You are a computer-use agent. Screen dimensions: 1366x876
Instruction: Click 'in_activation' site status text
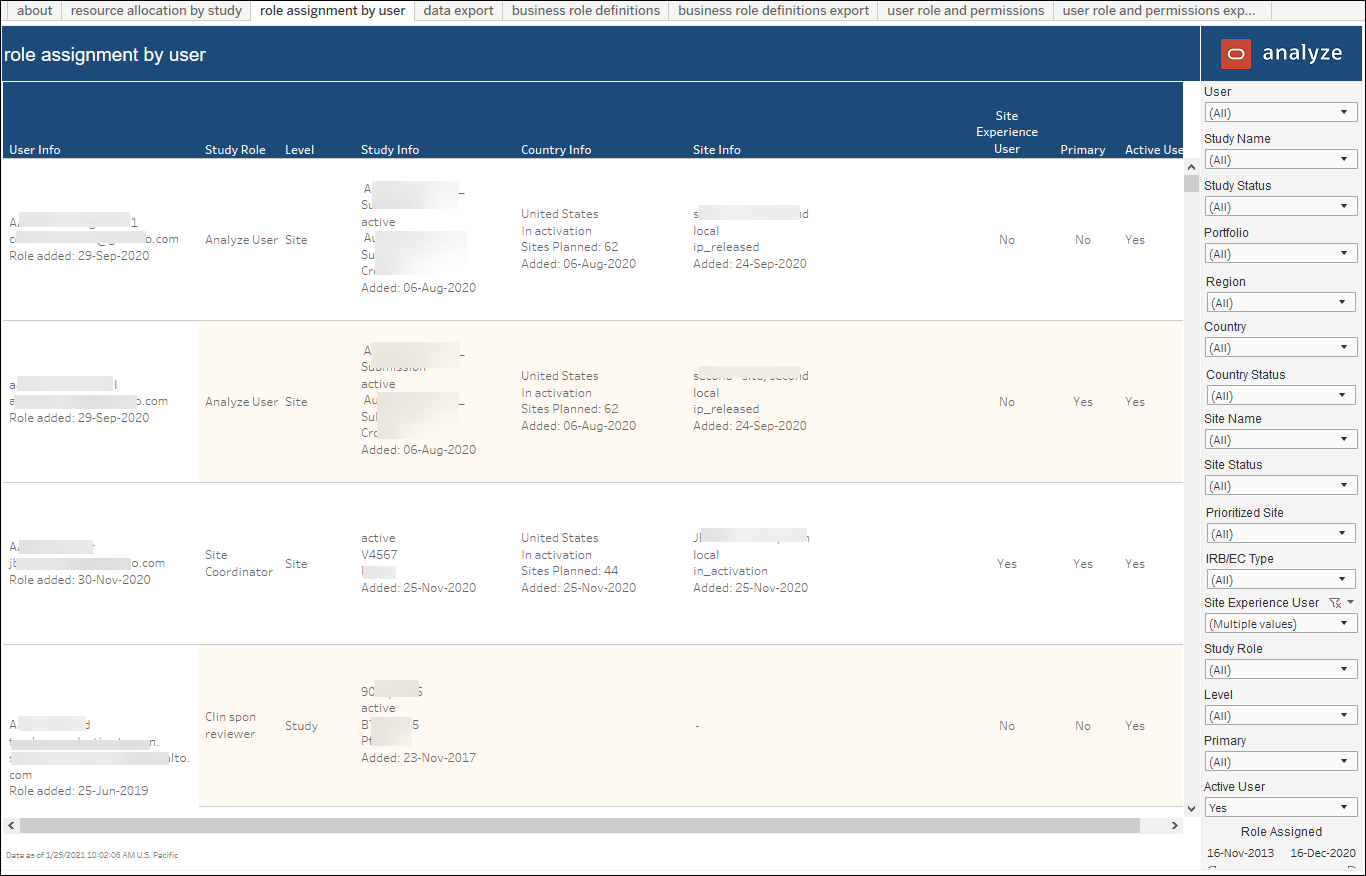(731, 571)
